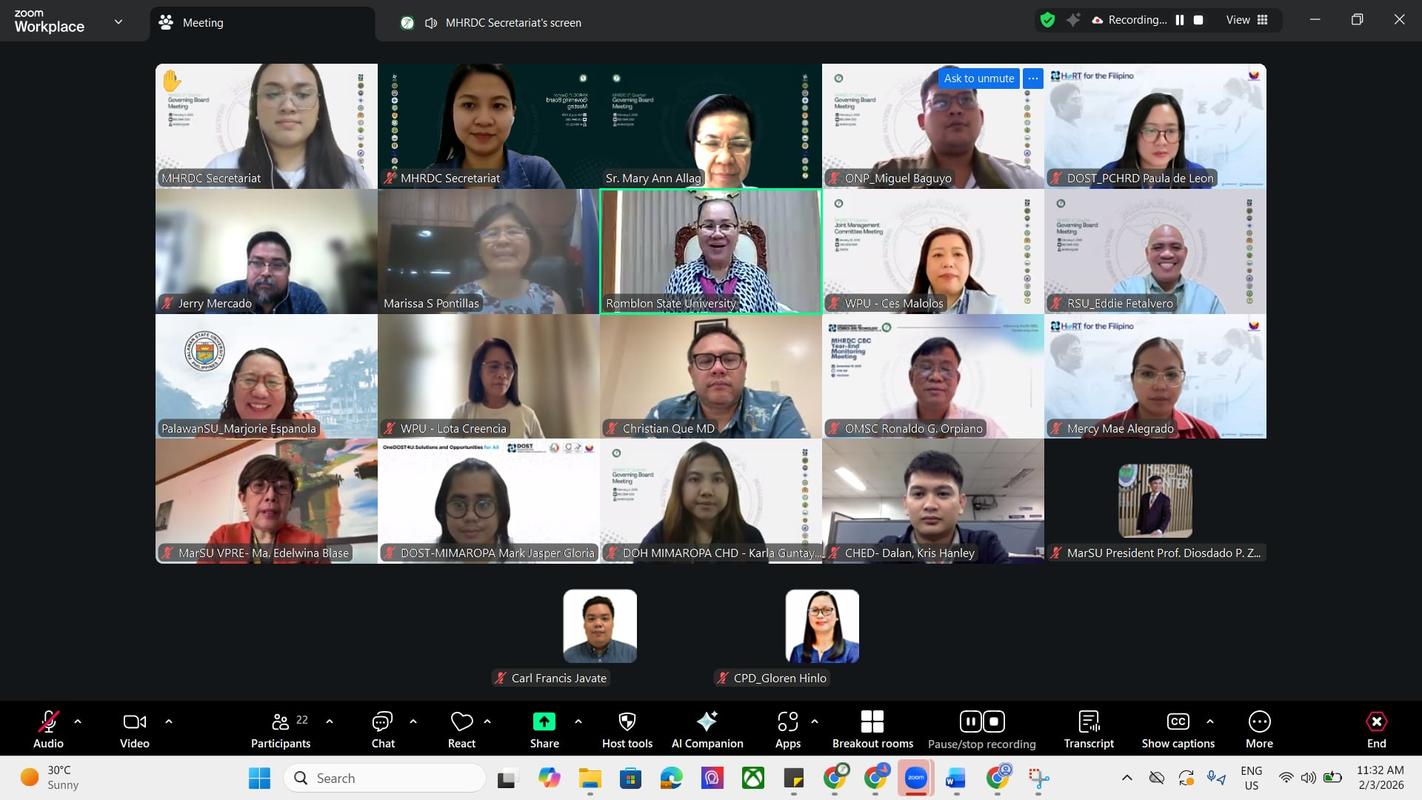1422x800 pixels.
Task: Show hidden system tray icons
Action: (x=1127, y=778)
